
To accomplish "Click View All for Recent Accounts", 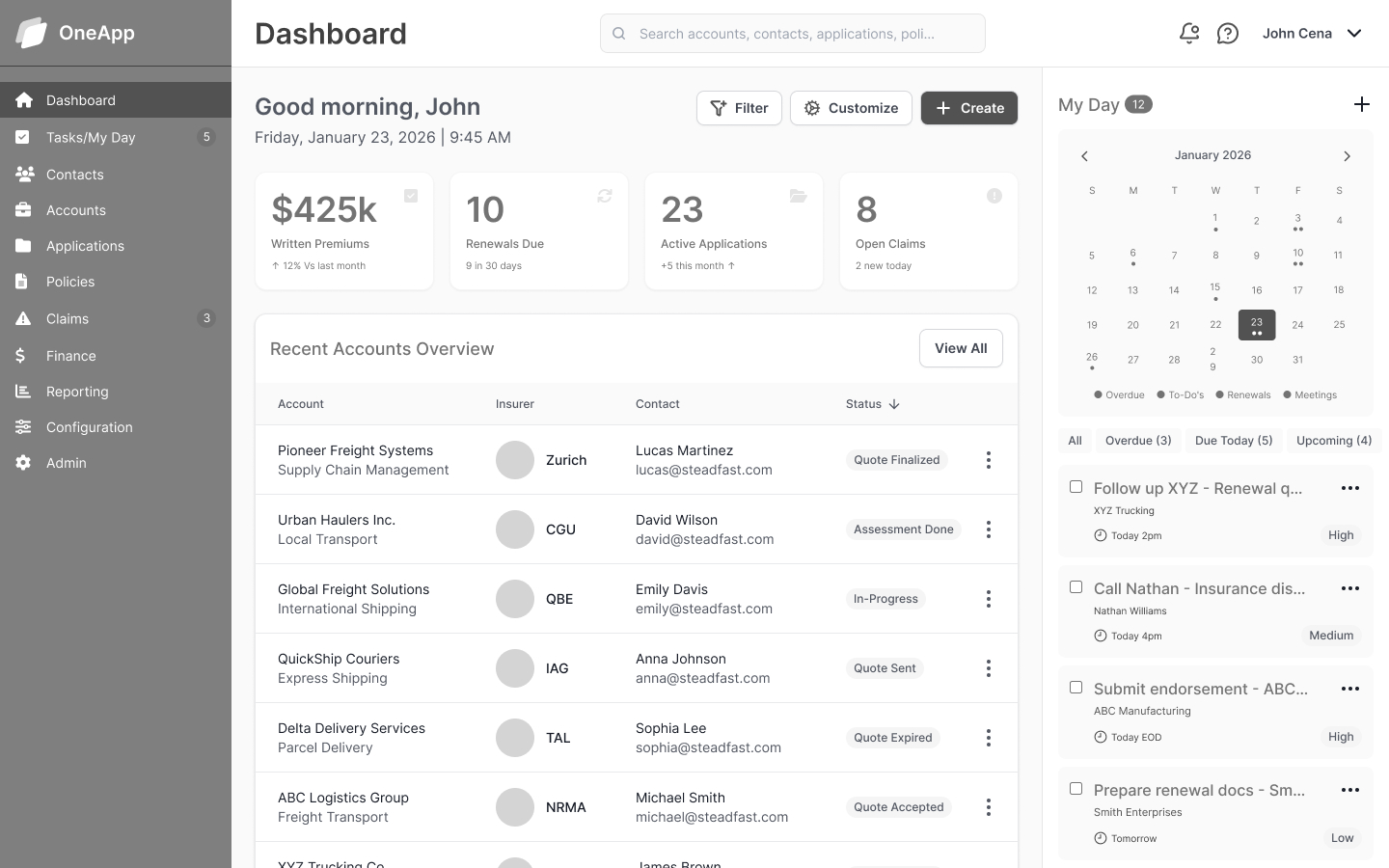I will (x=961, y=348).
